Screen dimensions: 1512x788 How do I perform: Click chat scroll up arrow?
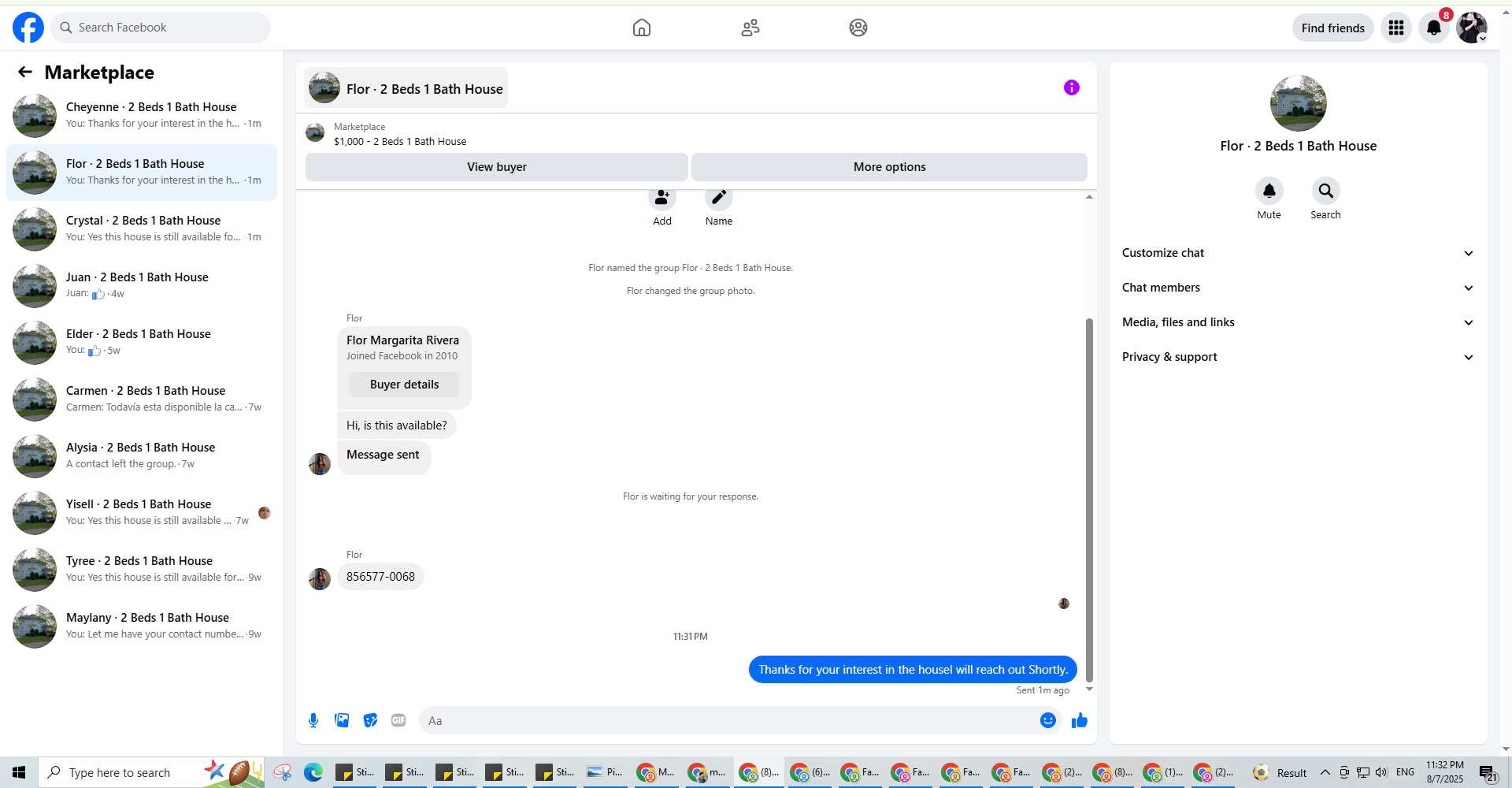[x=1089, y=196]
